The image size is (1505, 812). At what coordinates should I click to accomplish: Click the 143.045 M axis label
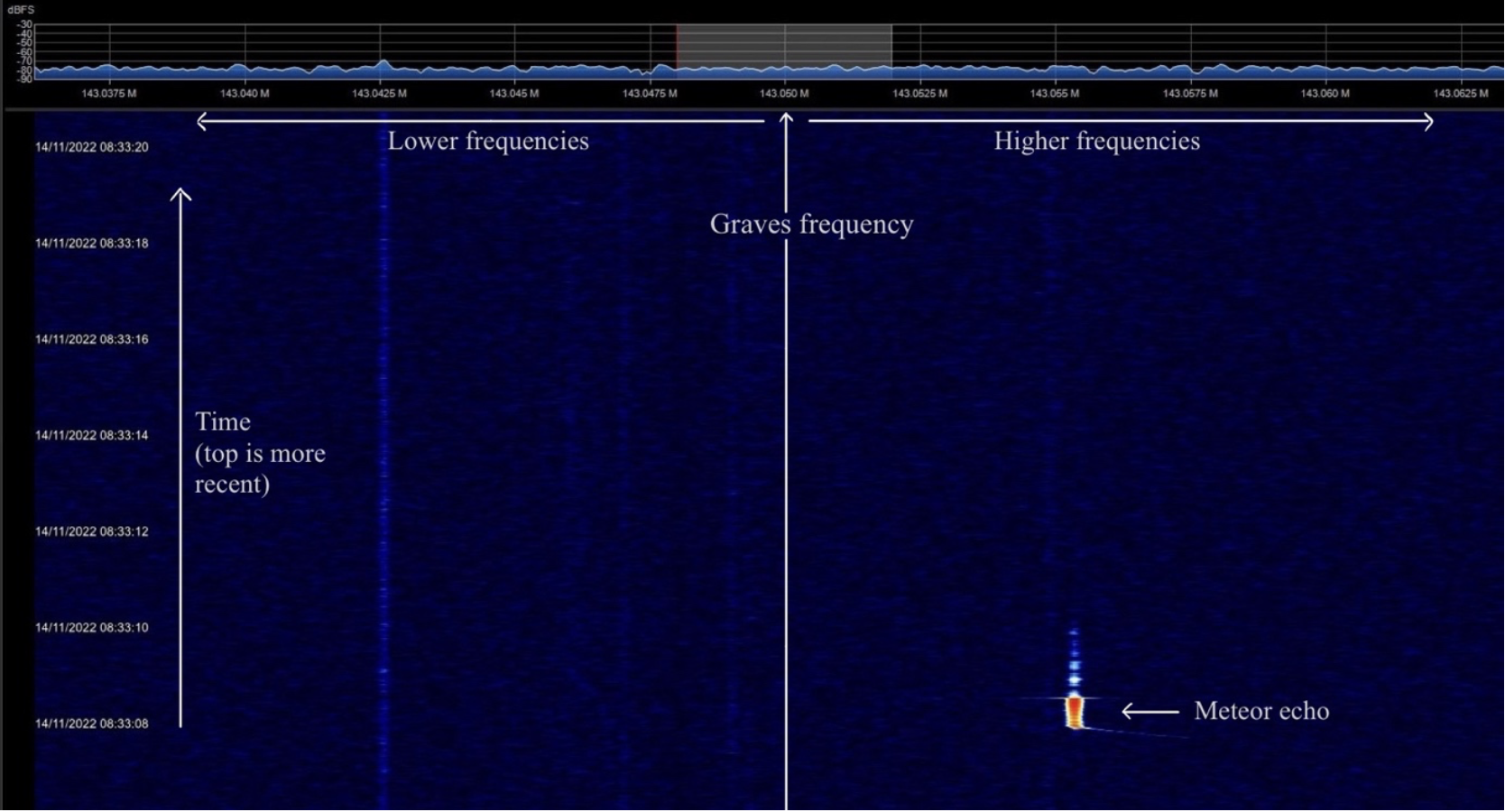click(x=514, y=94)
